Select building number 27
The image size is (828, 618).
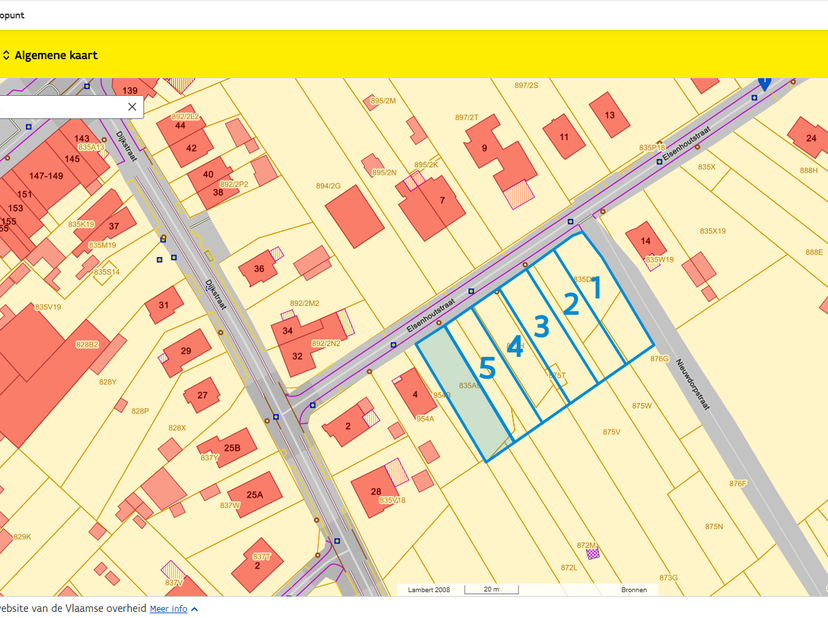click(x=203, y=395)
